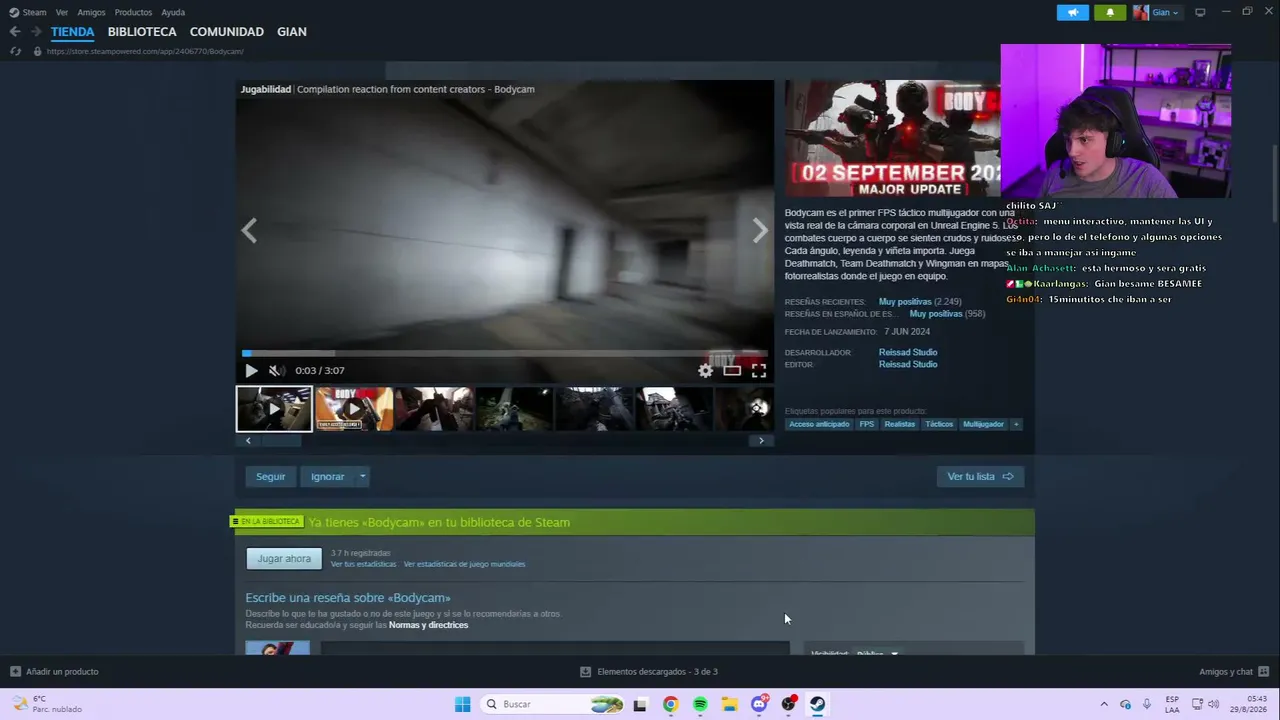Open the developer Reissad Studio link
Viewport: 1280px width, 720px height.
pyautogui.click(x=908, y=352)
